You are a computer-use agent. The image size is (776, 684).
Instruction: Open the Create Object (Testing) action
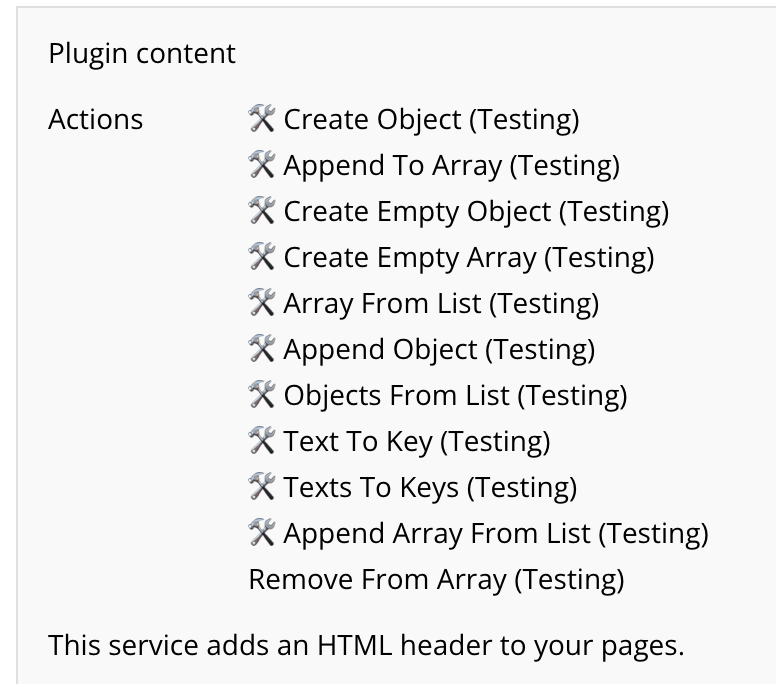click(431, 120)
